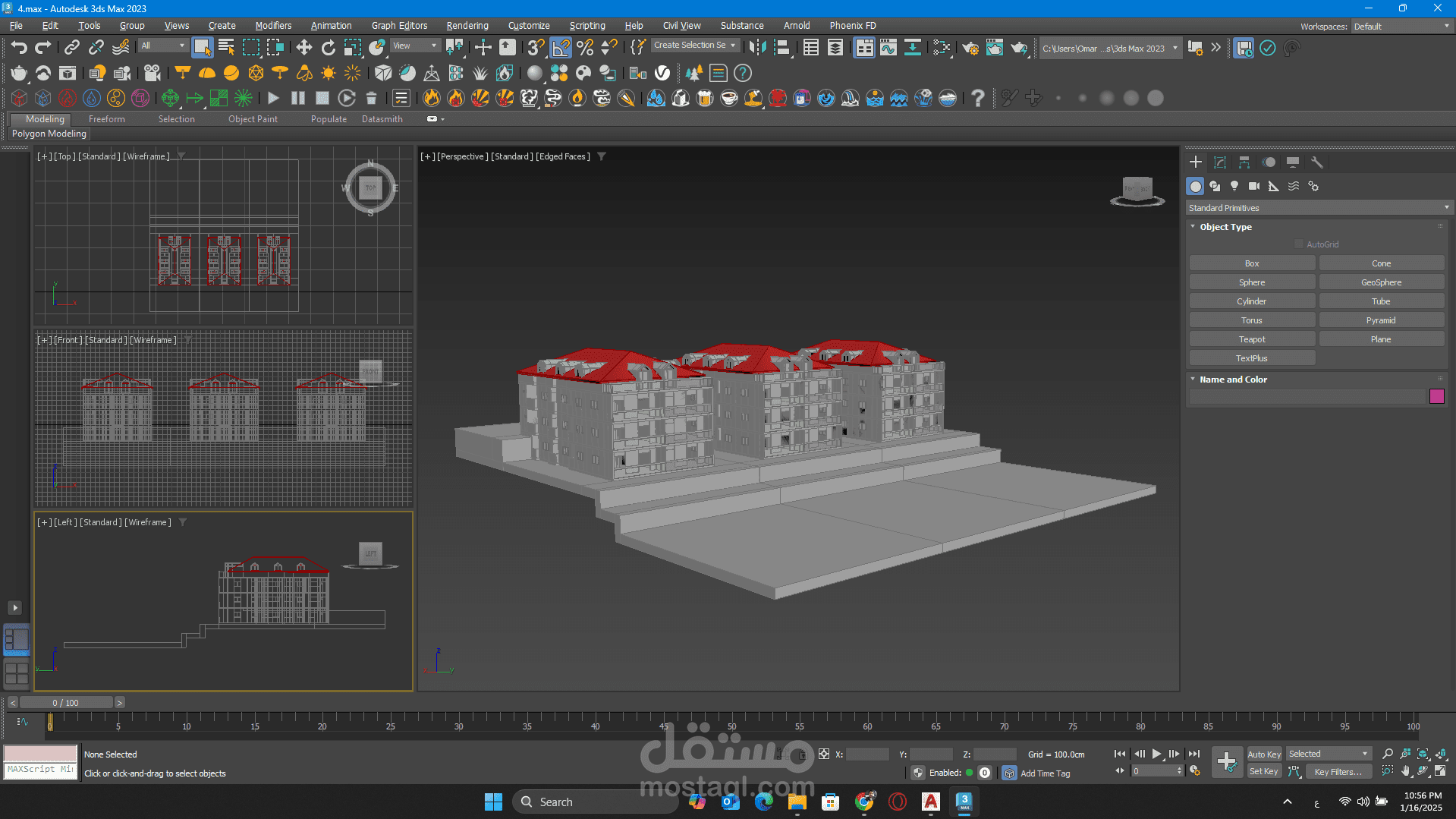Open the Utilities panel wrench icon
This screenshot has width=1456, height=819.
coord(1317,162)
